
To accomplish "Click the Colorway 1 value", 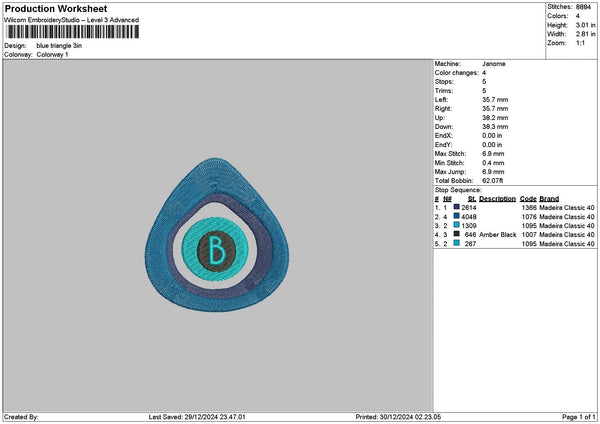I will (52, 54).
